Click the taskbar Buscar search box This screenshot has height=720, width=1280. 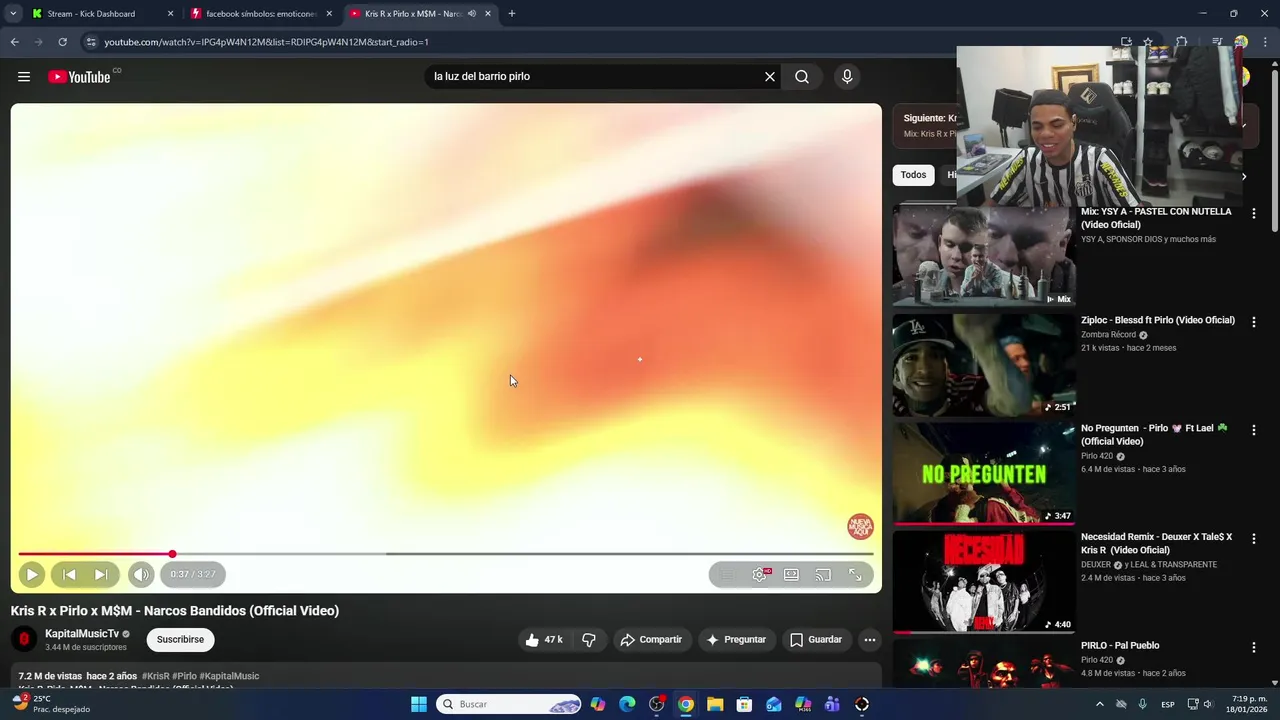[509, 704]
